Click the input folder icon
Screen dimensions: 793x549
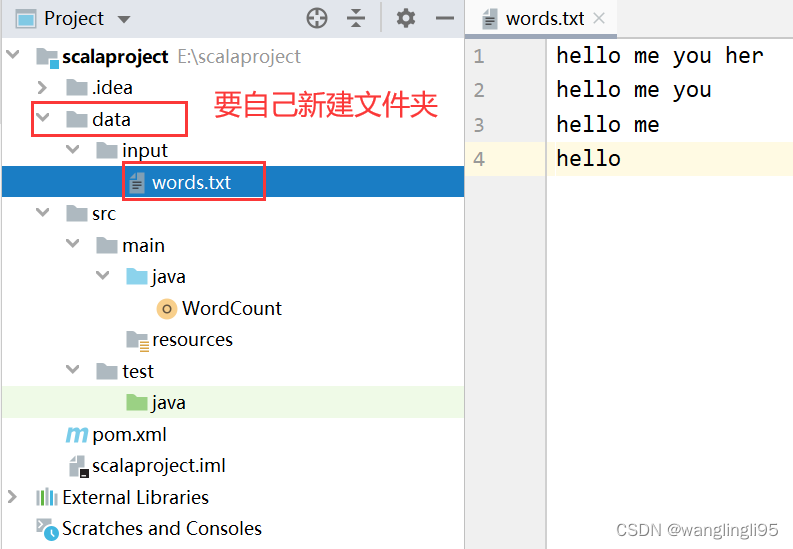point(107,150)
